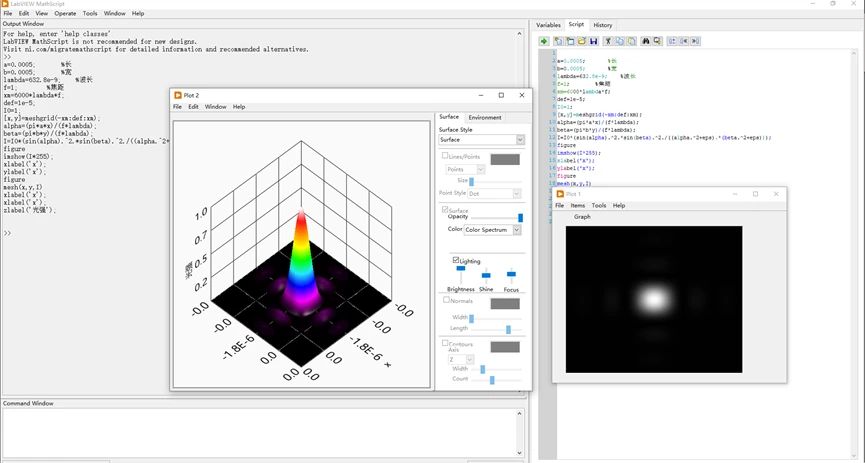Open the Color Spectrum dropdown

pyautogui.click(x=492, y=230)
